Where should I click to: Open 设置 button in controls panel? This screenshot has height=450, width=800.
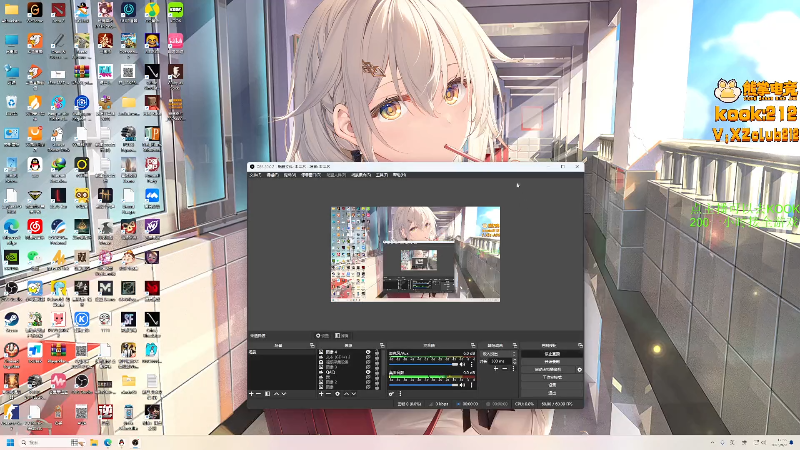tap(552, 385)
